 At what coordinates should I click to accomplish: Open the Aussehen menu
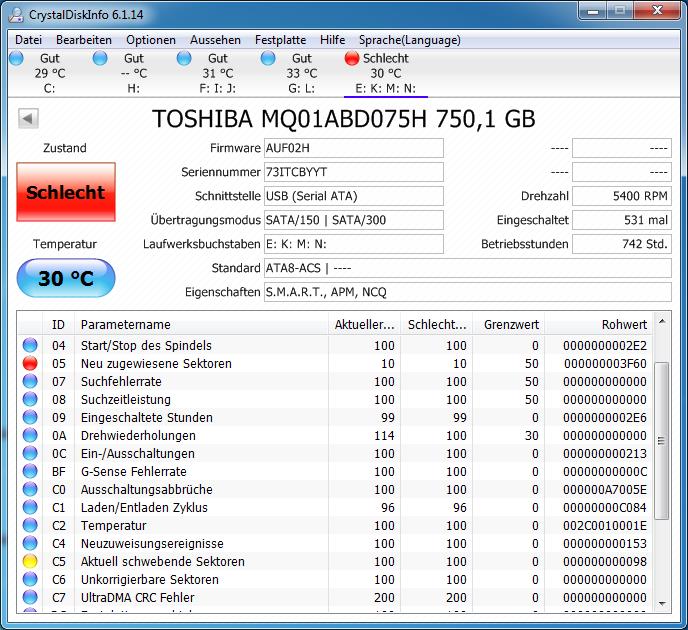215,40
